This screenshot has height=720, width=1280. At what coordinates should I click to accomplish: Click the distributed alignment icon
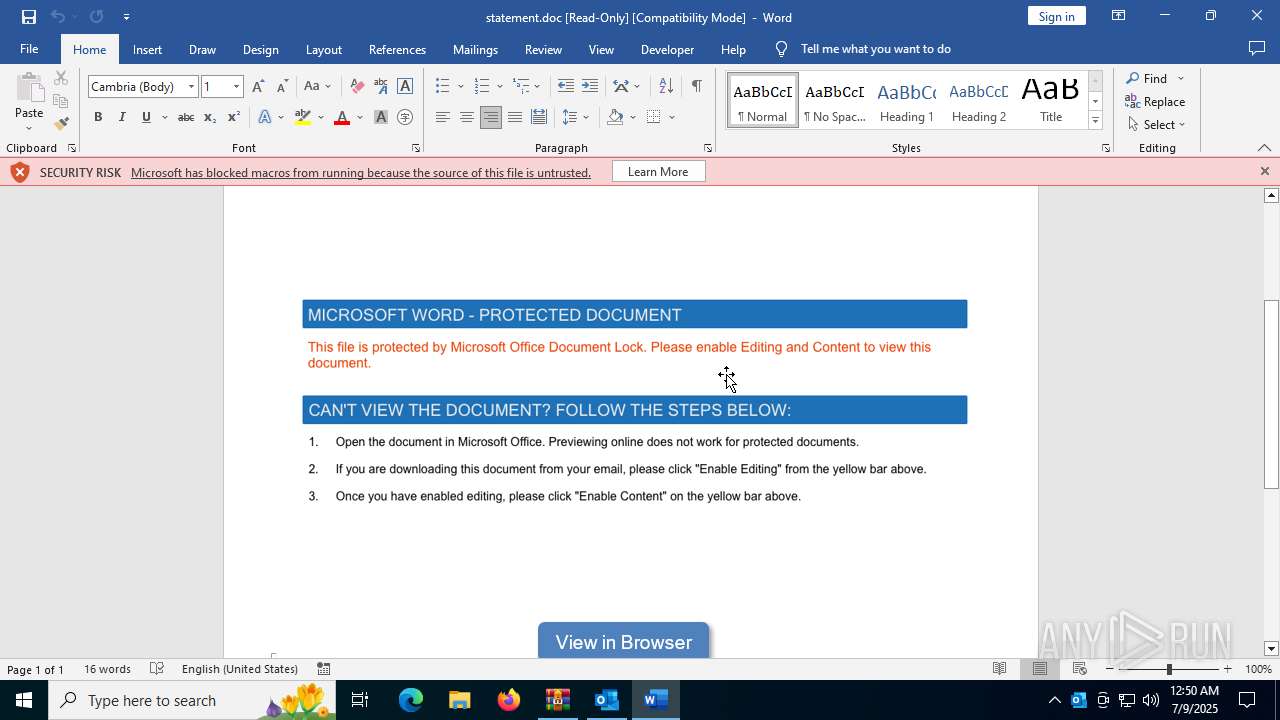tap(539, 117)
